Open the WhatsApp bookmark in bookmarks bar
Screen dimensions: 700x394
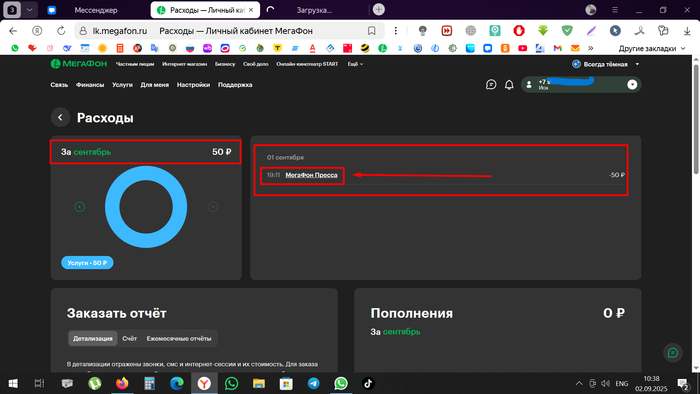point(15,48)
